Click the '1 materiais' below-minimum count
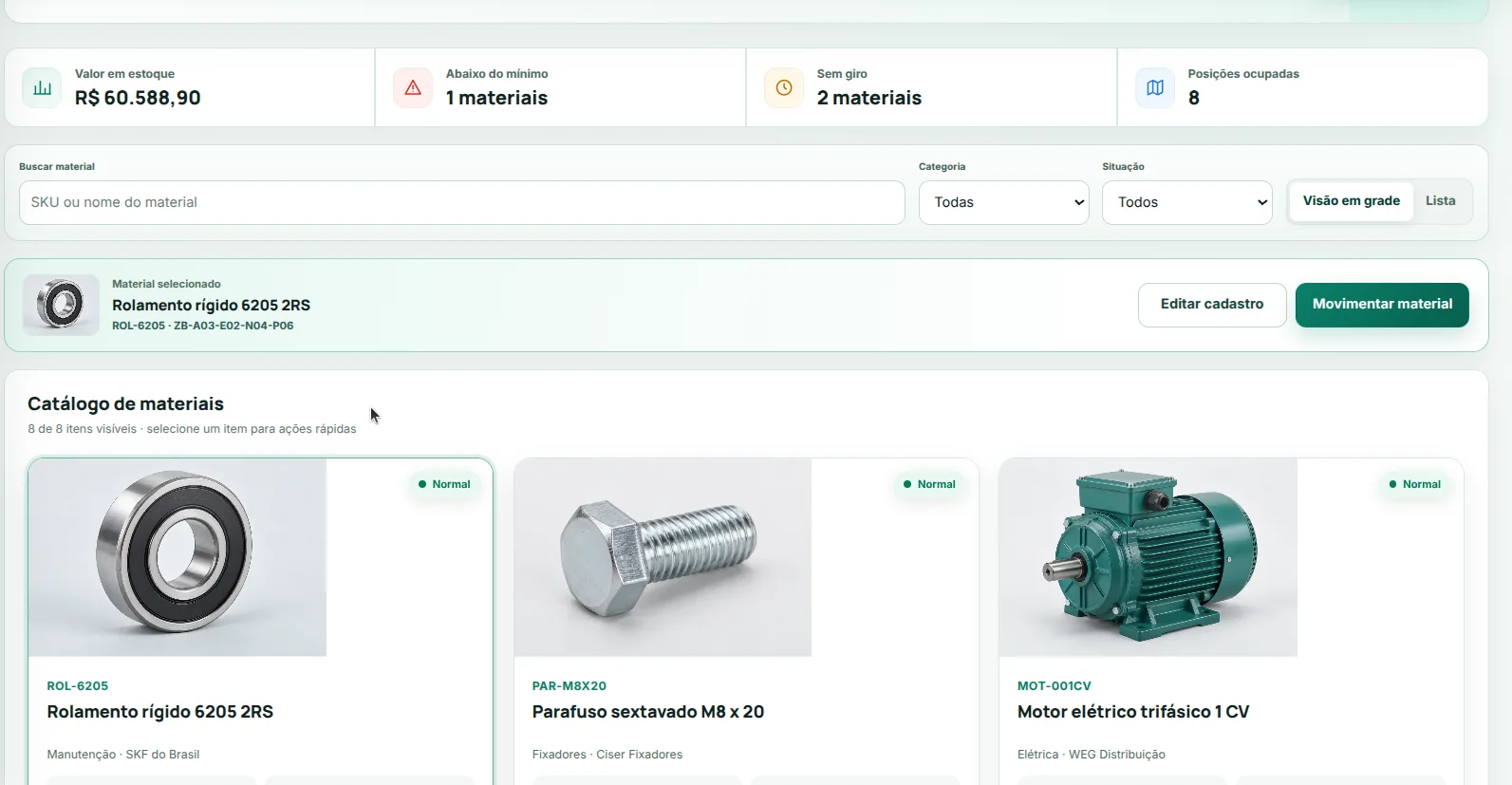 click(496, 98)
